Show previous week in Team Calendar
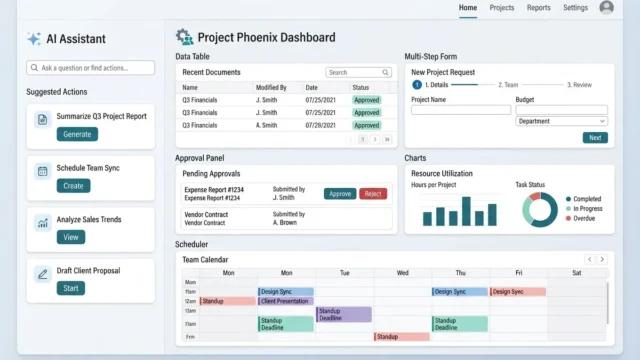The width and height of the screenshot is (640, 360). click(589, 259)
